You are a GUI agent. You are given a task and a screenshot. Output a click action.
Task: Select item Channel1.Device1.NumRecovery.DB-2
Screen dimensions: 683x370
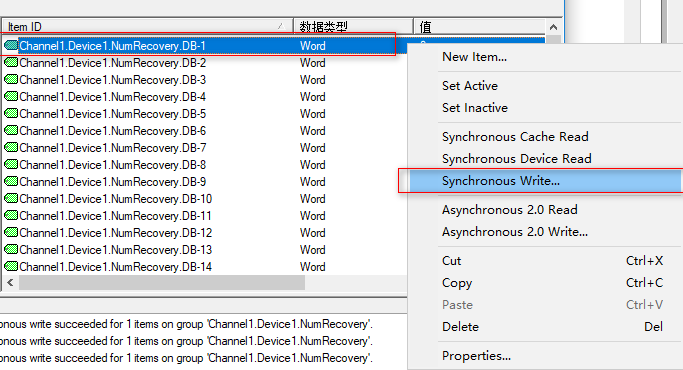pos(112,62)
